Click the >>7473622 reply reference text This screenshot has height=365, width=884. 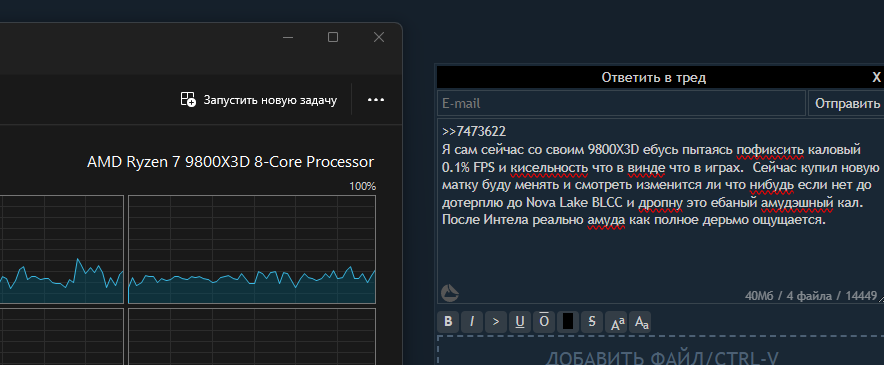tap(474, 131)
